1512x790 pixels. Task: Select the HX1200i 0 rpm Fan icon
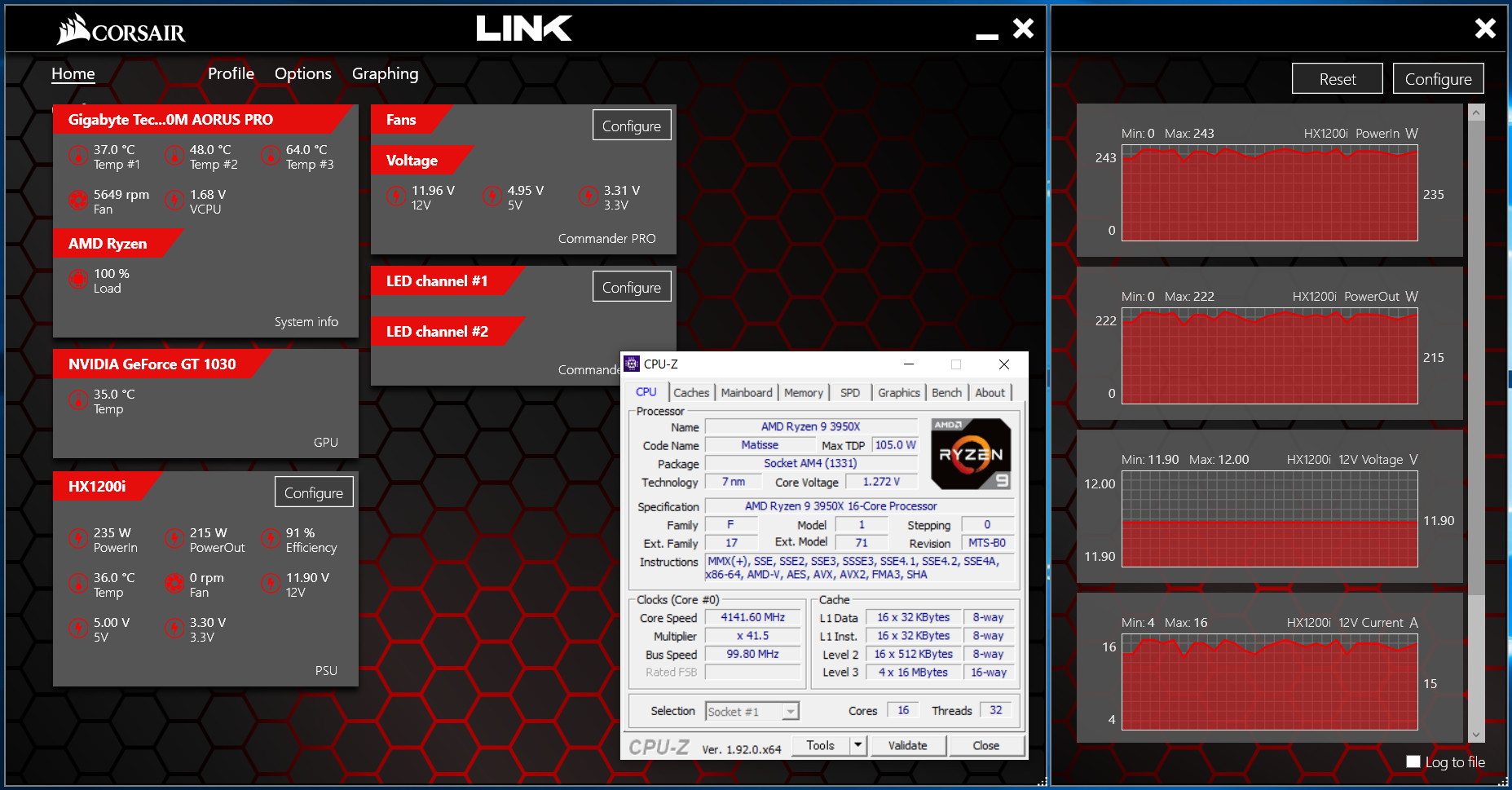click(174, 583)
